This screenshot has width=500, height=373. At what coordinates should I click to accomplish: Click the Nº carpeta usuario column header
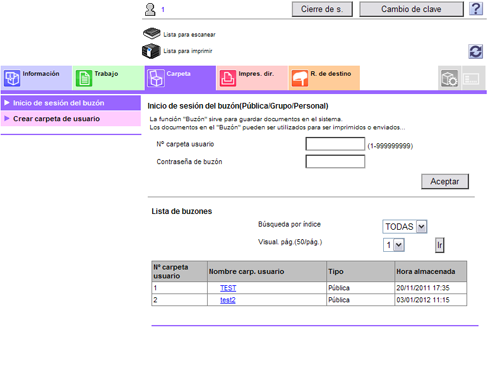point(179,272)
